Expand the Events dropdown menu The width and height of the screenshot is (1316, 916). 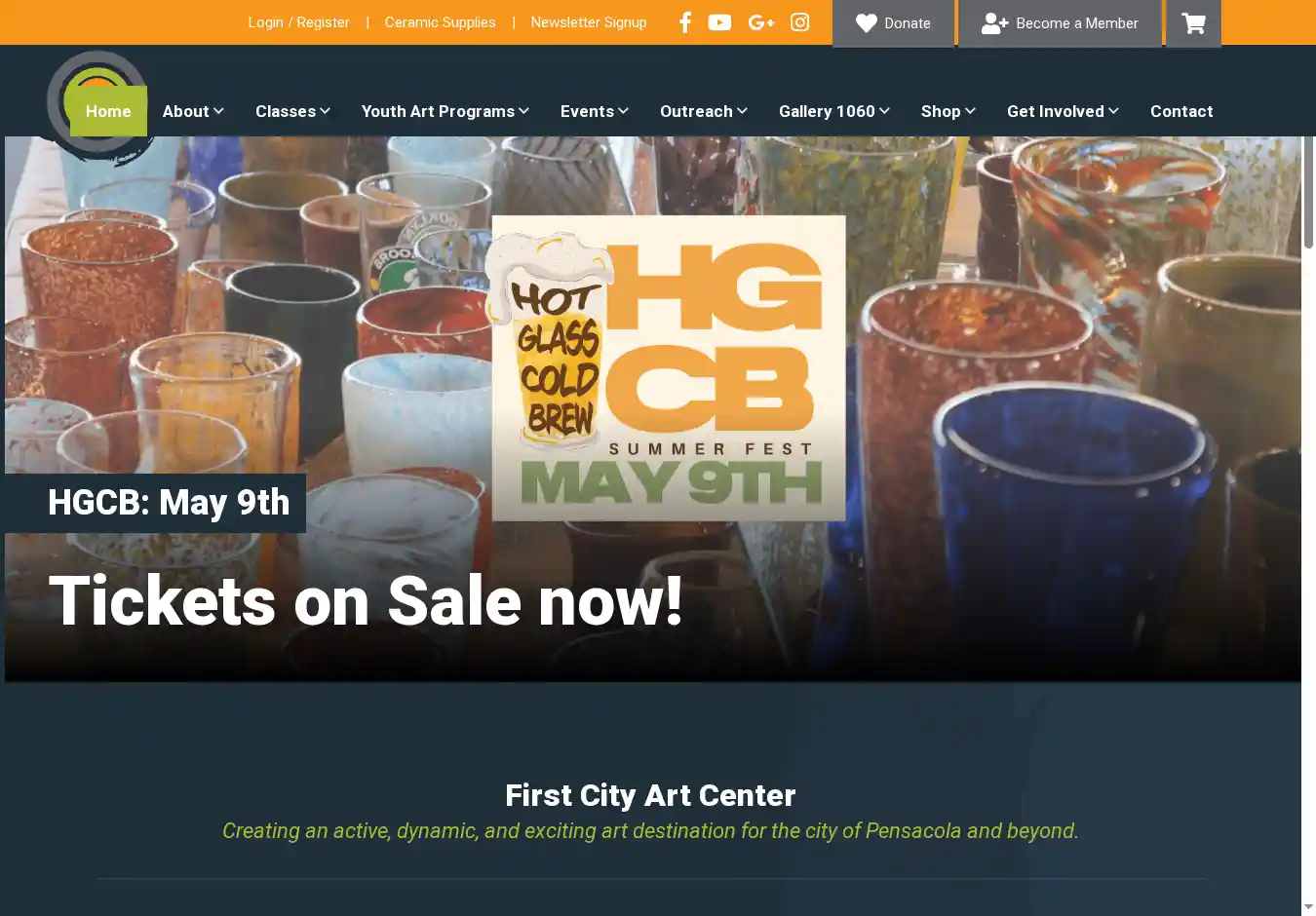595,111
